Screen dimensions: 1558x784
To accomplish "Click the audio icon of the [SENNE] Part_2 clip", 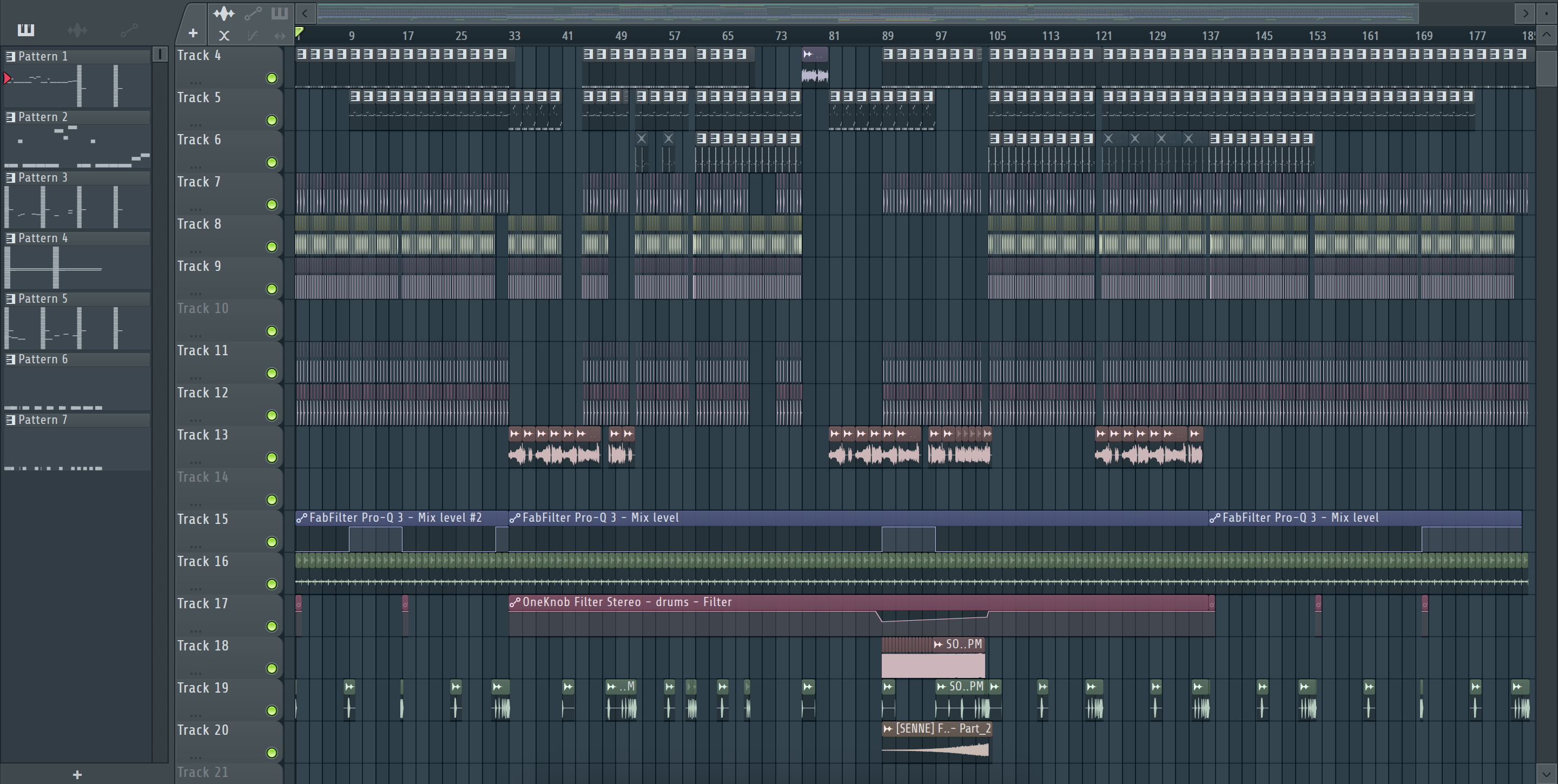I will (x=888, y=729).
